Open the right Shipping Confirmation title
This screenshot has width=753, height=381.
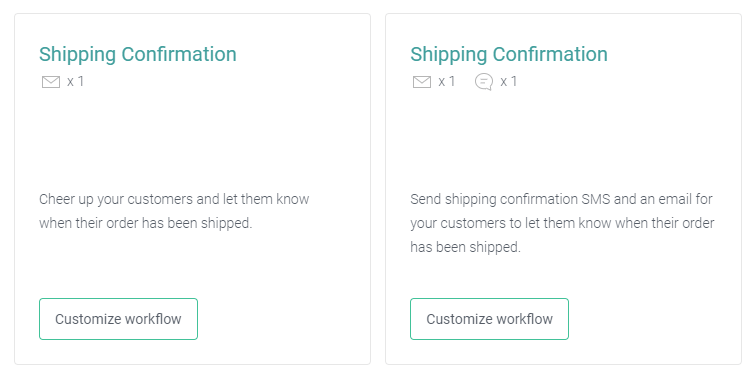click(509, 54)
